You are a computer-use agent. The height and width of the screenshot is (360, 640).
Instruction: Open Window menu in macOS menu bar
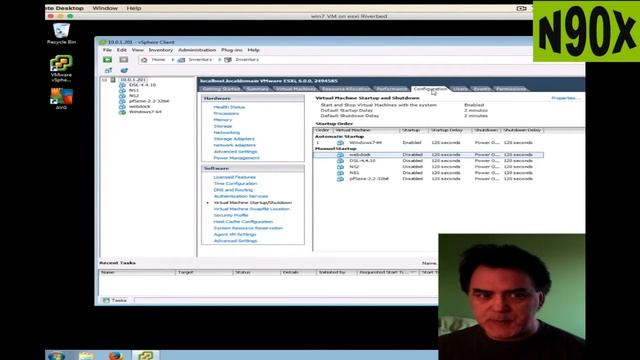point(105,8)
